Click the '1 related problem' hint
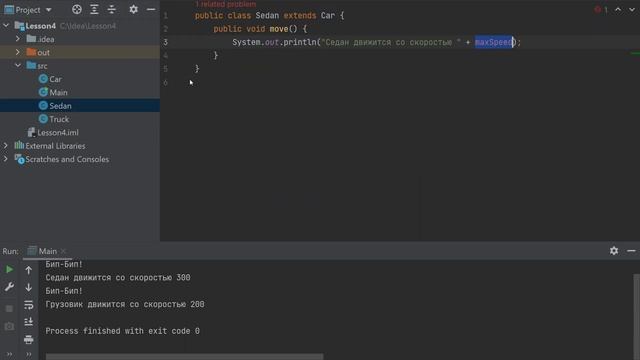This screenshot has width=640, height=360. [x=225, y=4]
